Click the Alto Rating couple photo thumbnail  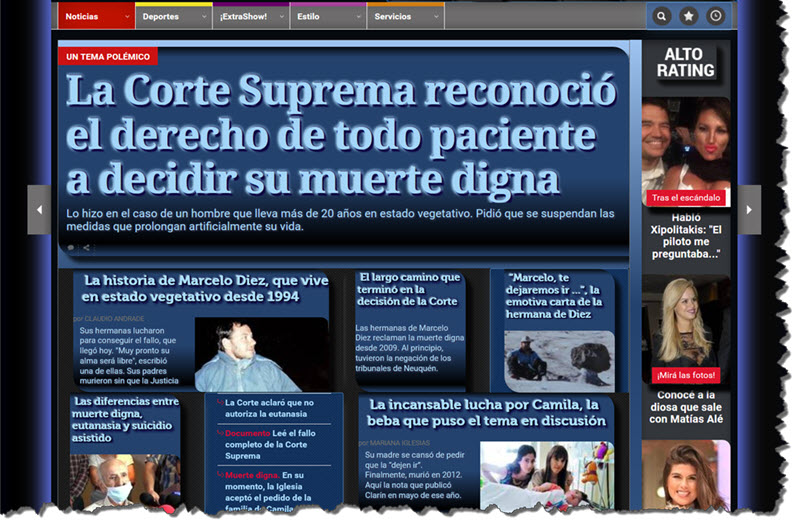(686, 152)
